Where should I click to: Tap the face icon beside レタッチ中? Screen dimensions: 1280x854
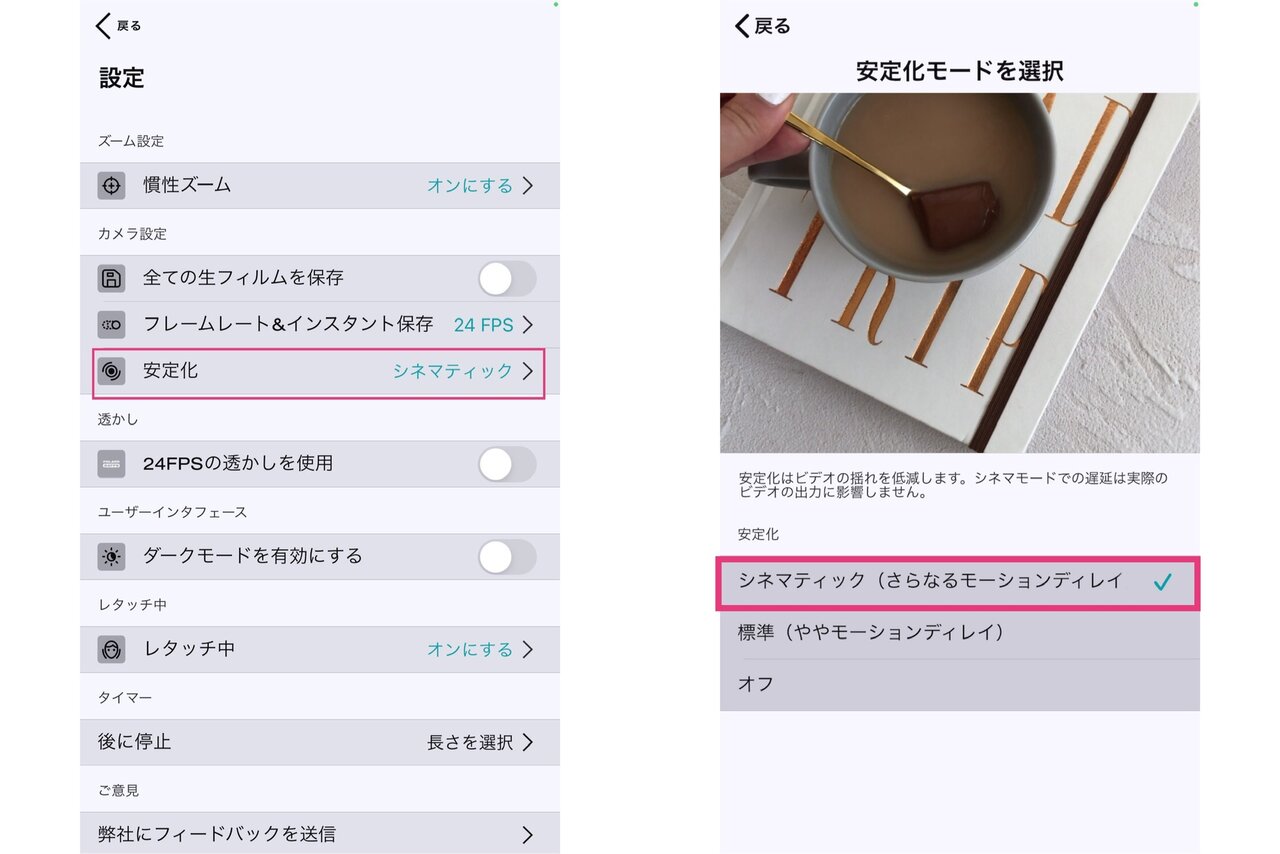pos(111,650)
